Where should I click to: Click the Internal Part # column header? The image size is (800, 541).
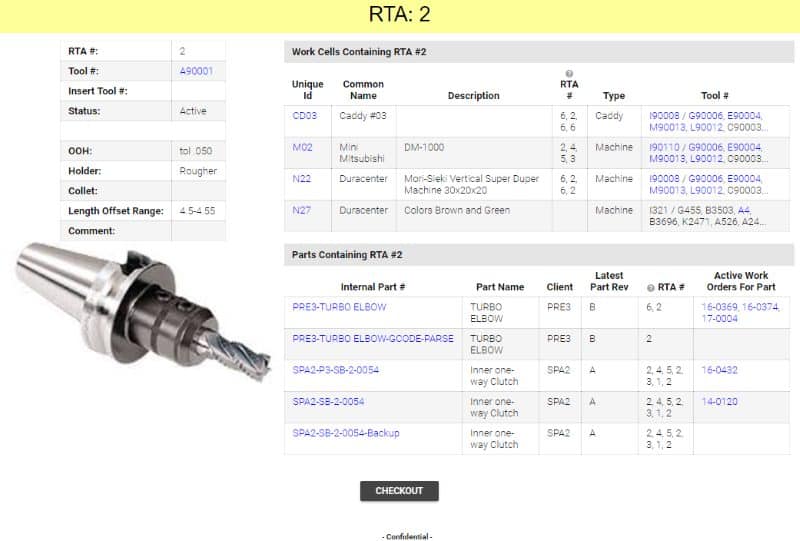(373, 287)
